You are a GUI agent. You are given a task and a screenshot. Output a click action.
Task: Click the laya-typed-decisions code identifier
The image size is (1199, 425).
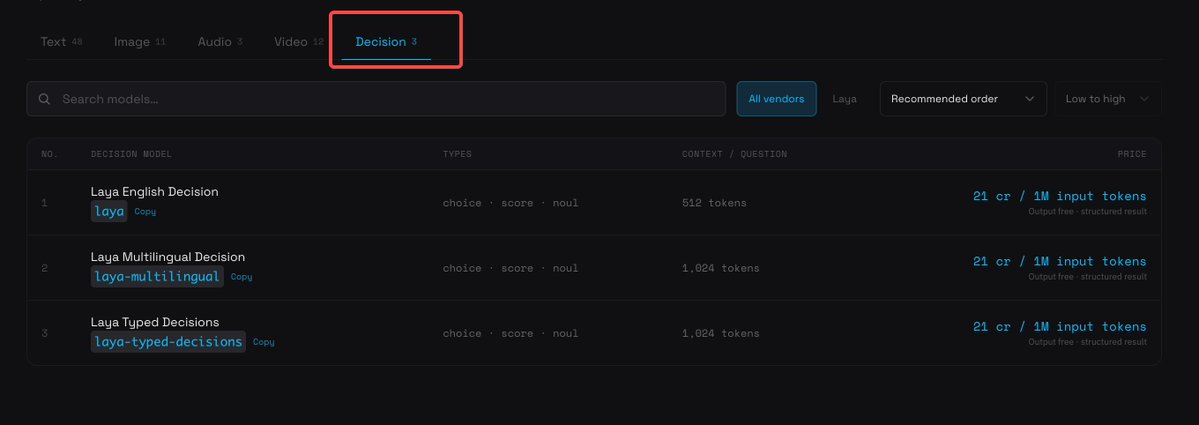(168, 342)
